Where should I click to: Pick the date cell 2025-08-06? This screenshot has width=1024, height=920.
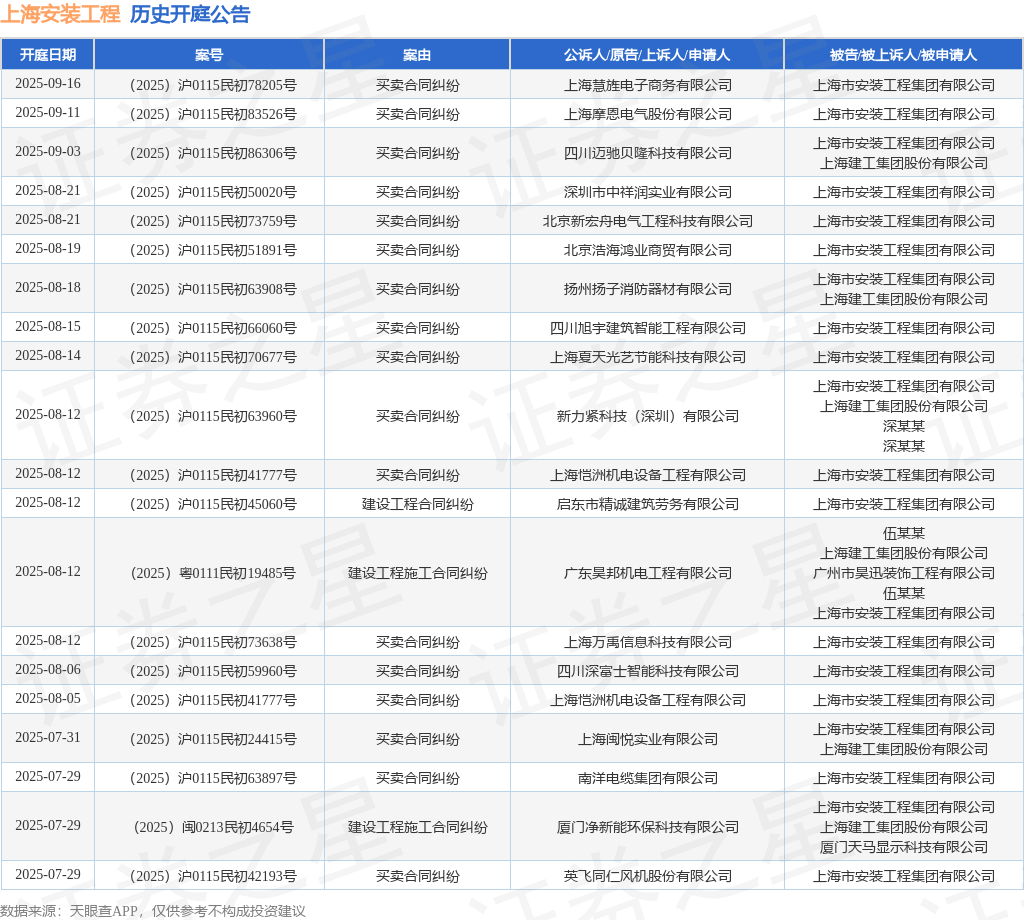tap(48, 670)
